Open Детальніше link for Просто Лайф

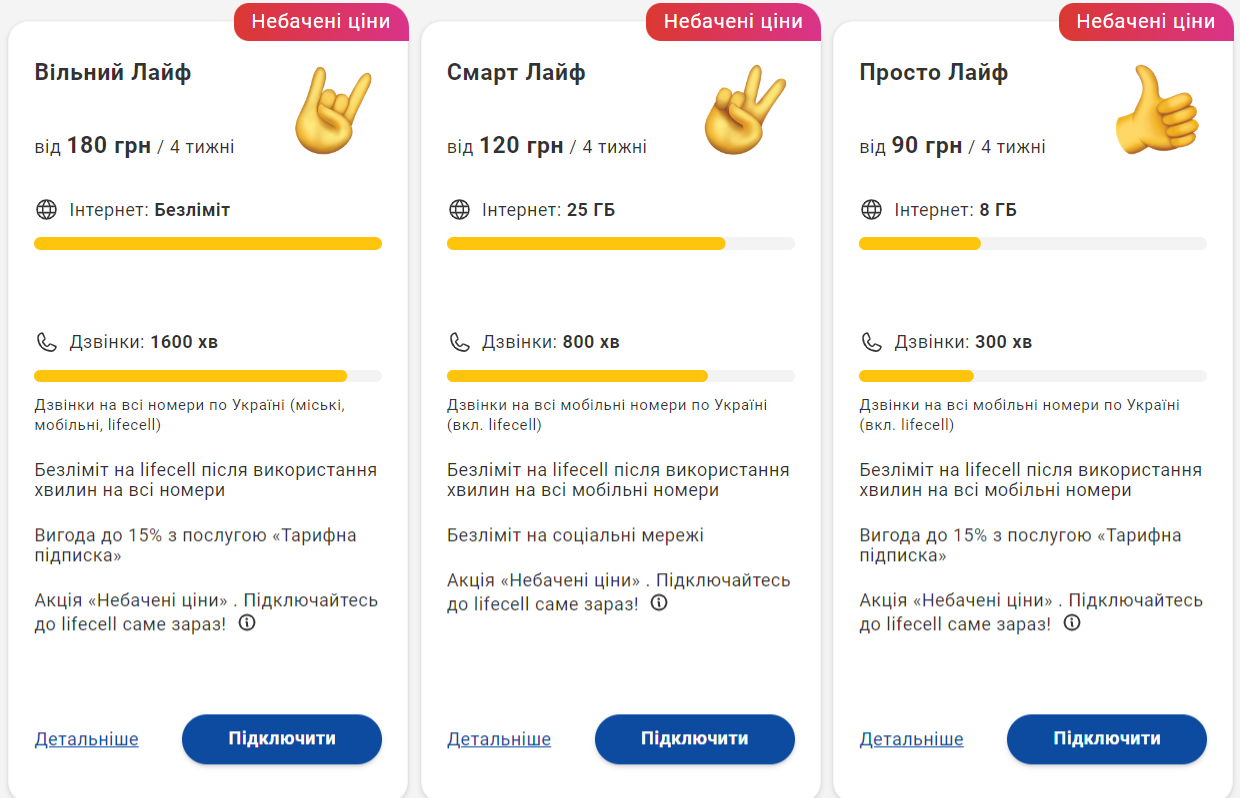point(910,739)
